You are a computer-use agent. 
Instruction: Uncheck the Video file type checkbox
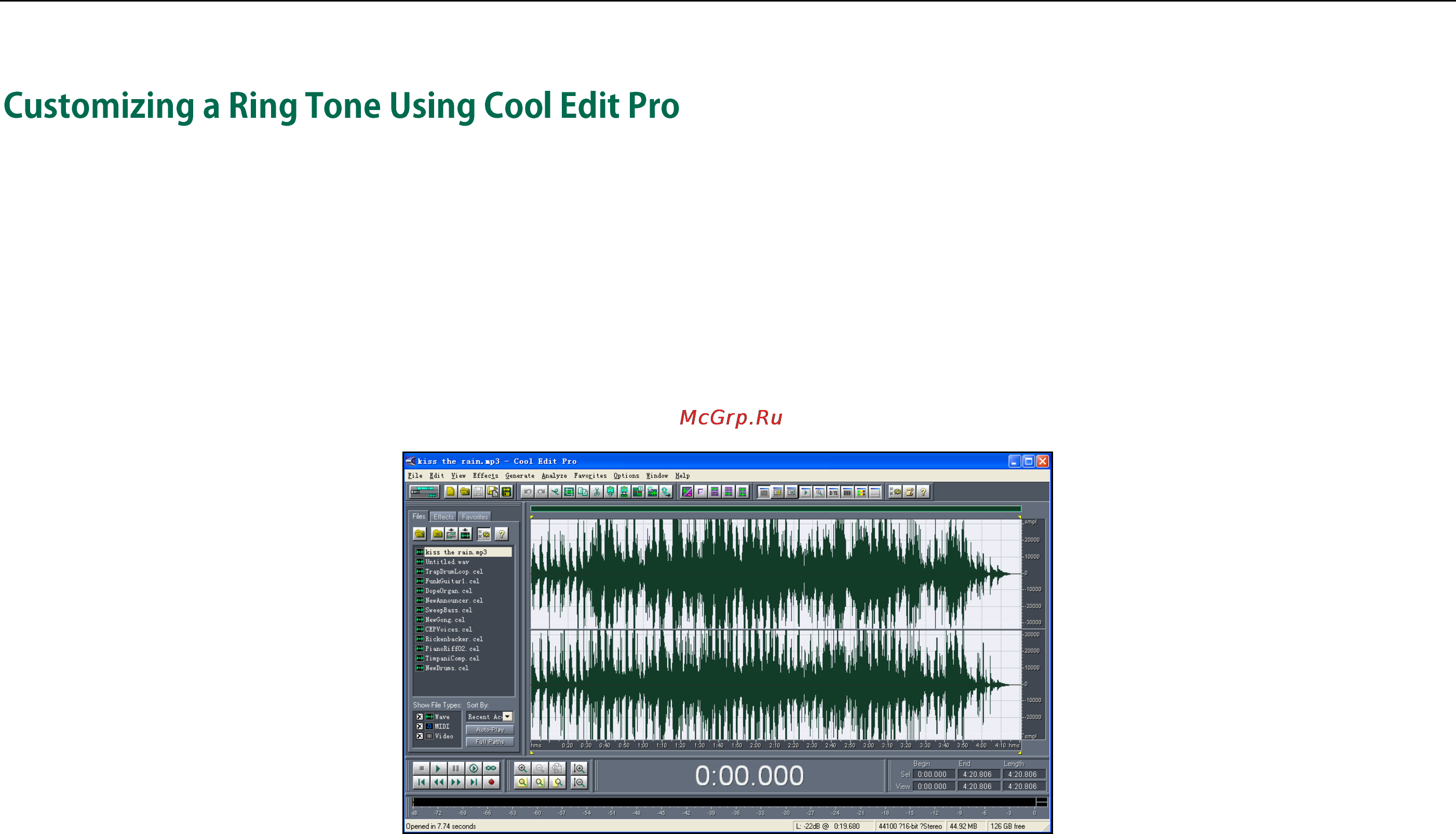pyautogui.click(x=420, y=736)
